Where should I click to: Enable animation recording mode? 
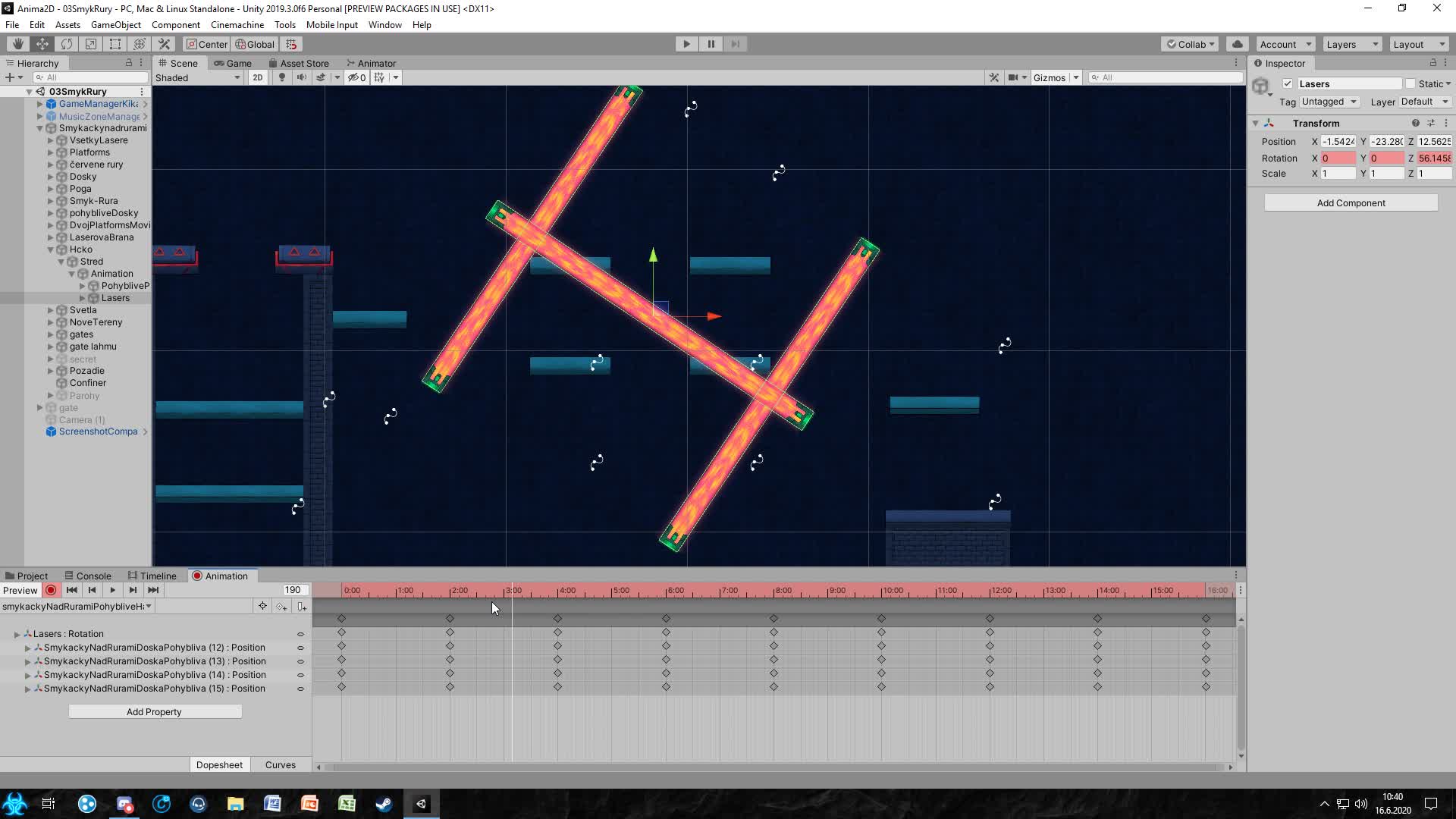50,590
